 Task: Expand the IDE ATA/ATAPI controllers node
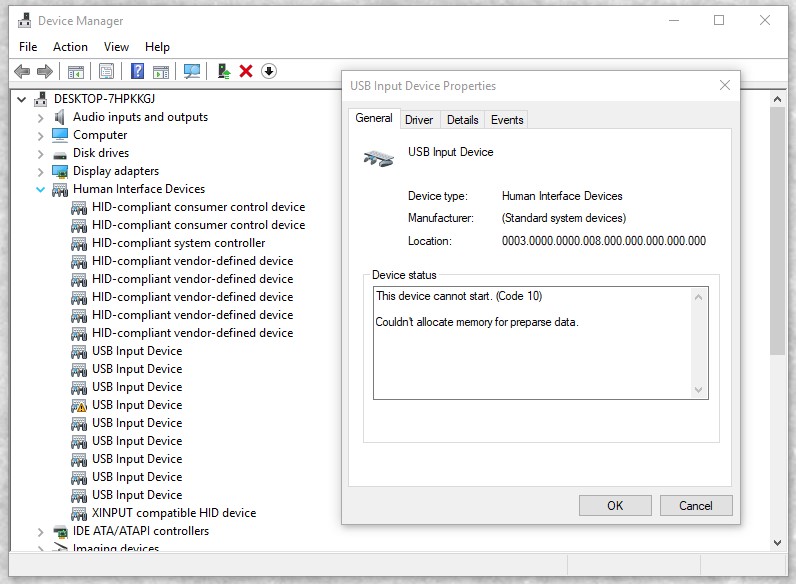click(x=41, y=532)
